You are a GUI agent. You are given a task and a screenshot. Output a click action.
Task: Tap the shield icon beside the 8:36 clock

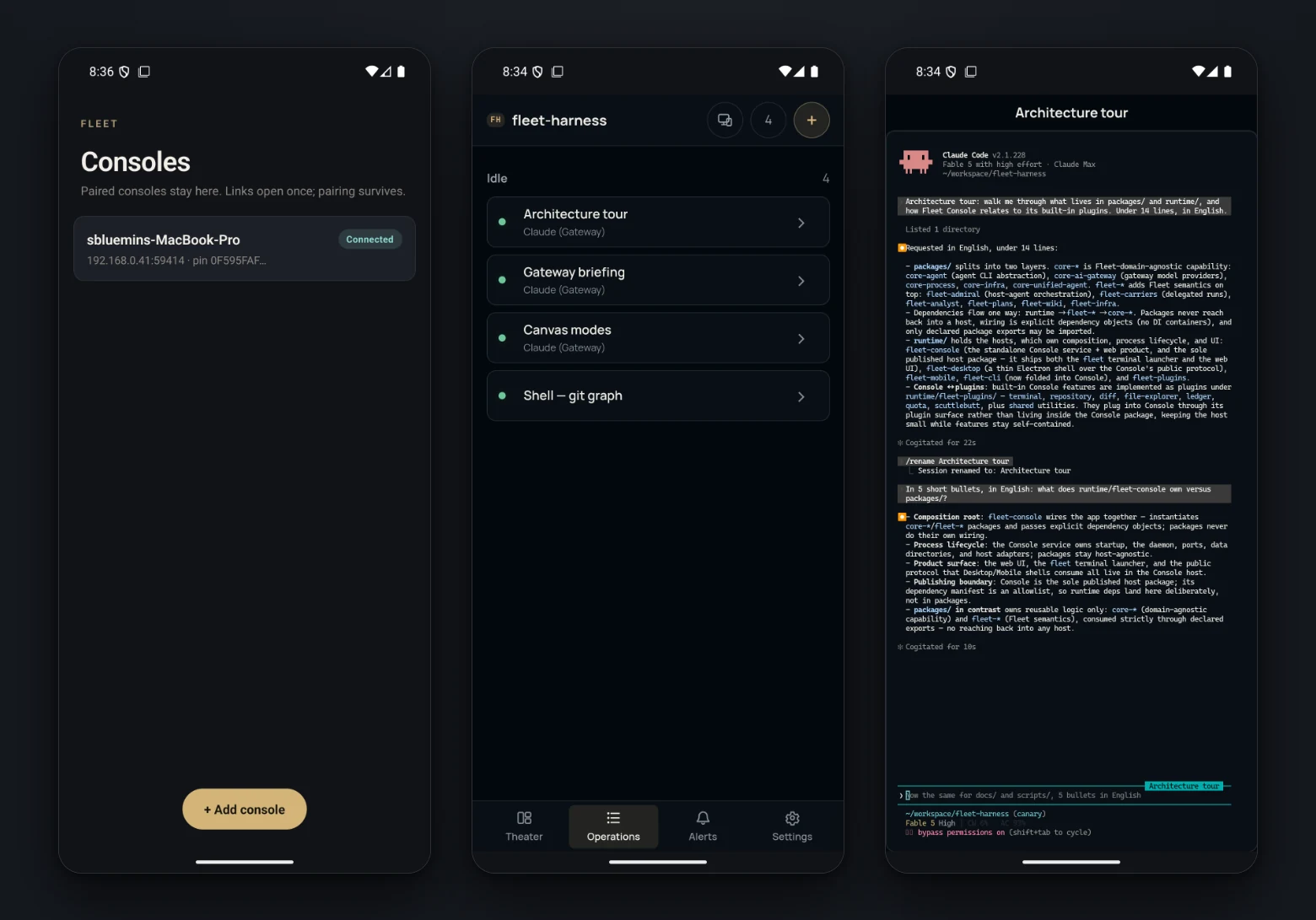(124, 72)
